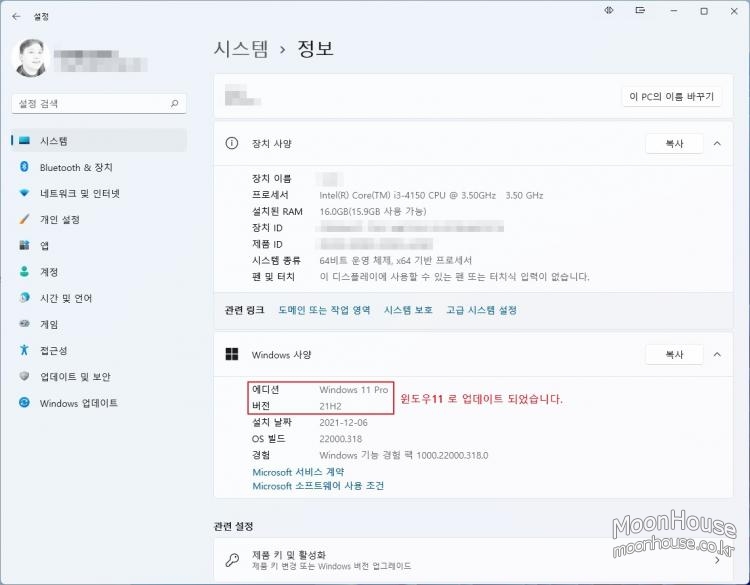
Task: Click the globe clock icon for 시간 및 언어
Action: click(24, 298)
